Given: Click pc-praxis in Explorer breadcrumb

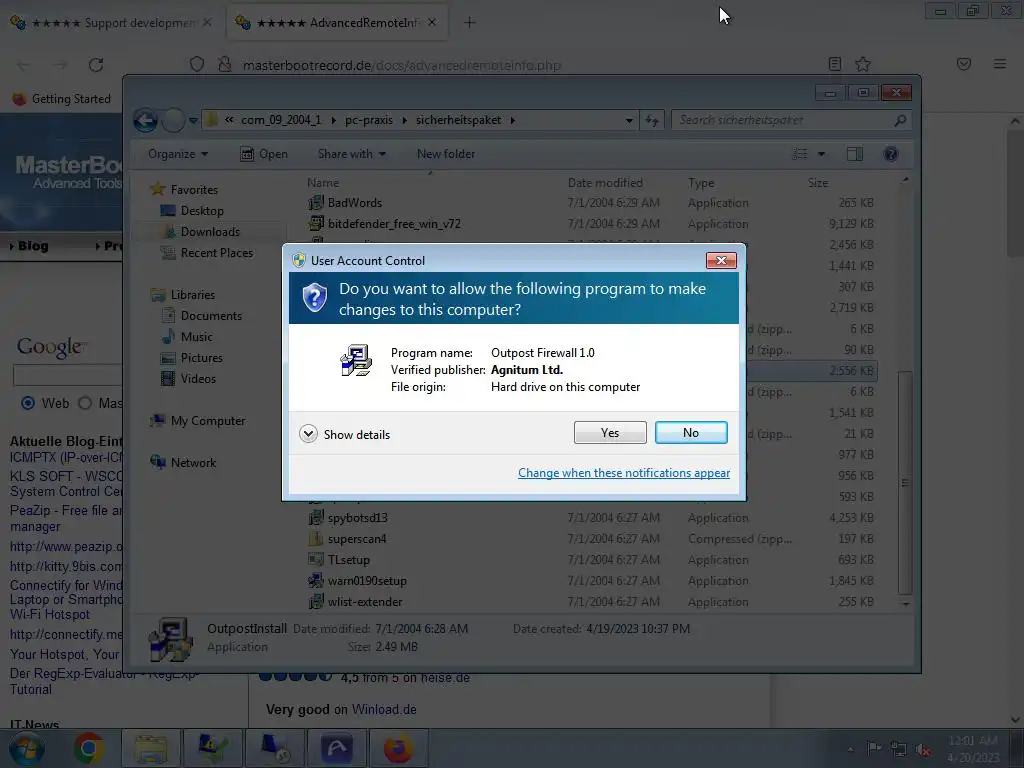Looking at the screenshot, I should click(x=369, y=120).
